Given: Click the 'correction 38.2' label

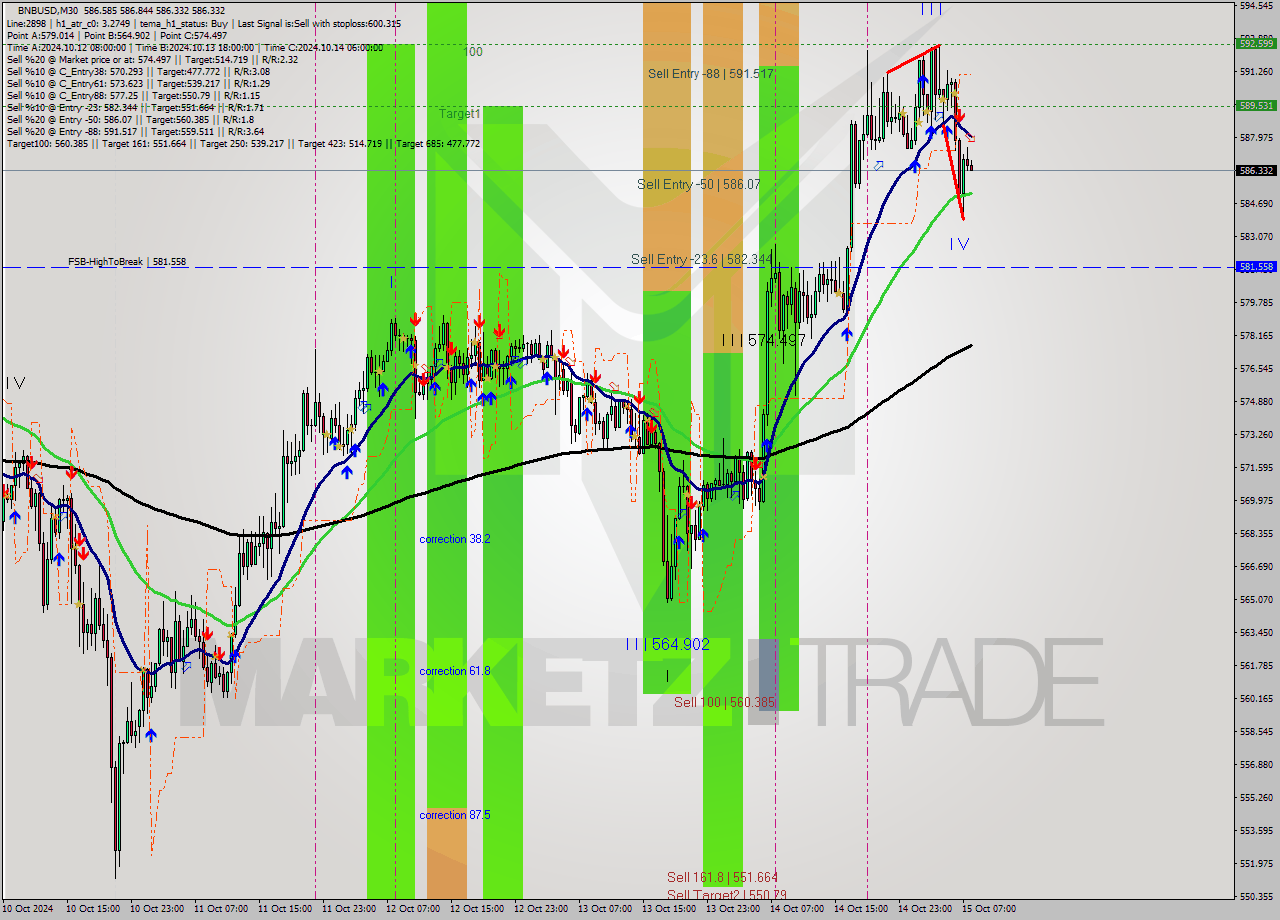Looking at the screenshot, I should click(455, 539).
